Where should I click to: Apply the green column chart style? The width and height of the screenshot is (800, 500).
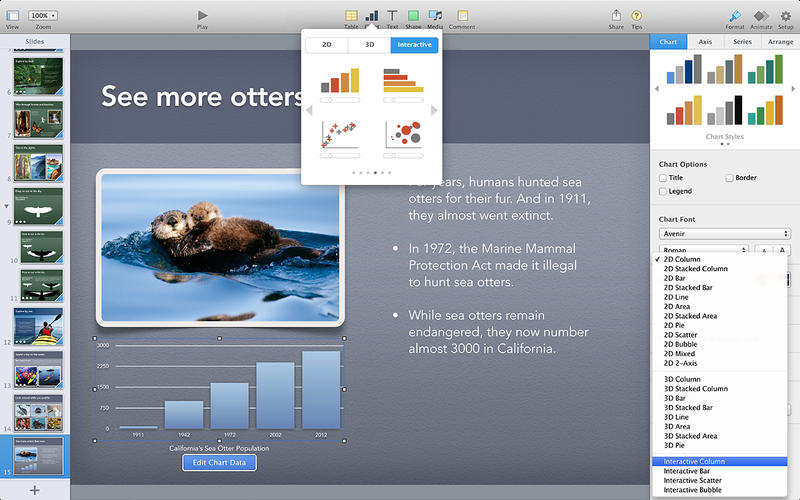pyautogui.click(x=765, y=69)
